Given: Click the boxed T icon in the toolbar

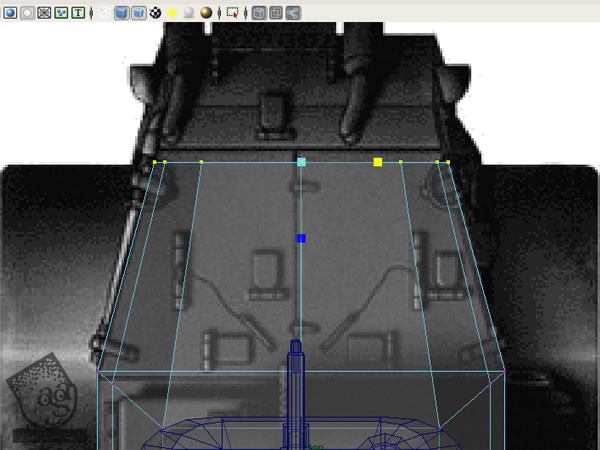Looking at the screenshot, I should click(x=78, y=12).
